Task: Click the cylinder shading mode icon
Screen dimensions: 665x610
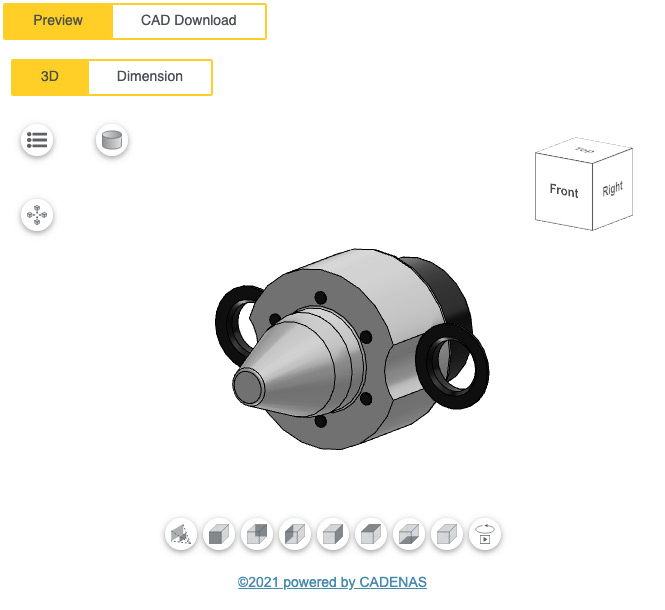Action: (x=112, y=140)
